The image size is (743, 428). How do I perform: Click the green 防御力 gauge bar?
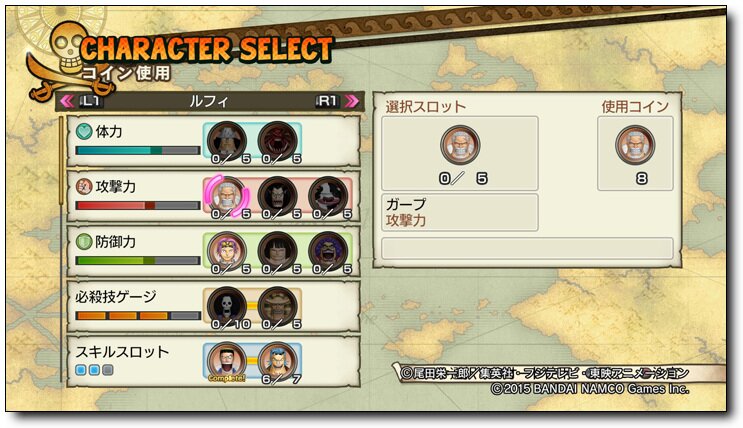tap(138, 260)
